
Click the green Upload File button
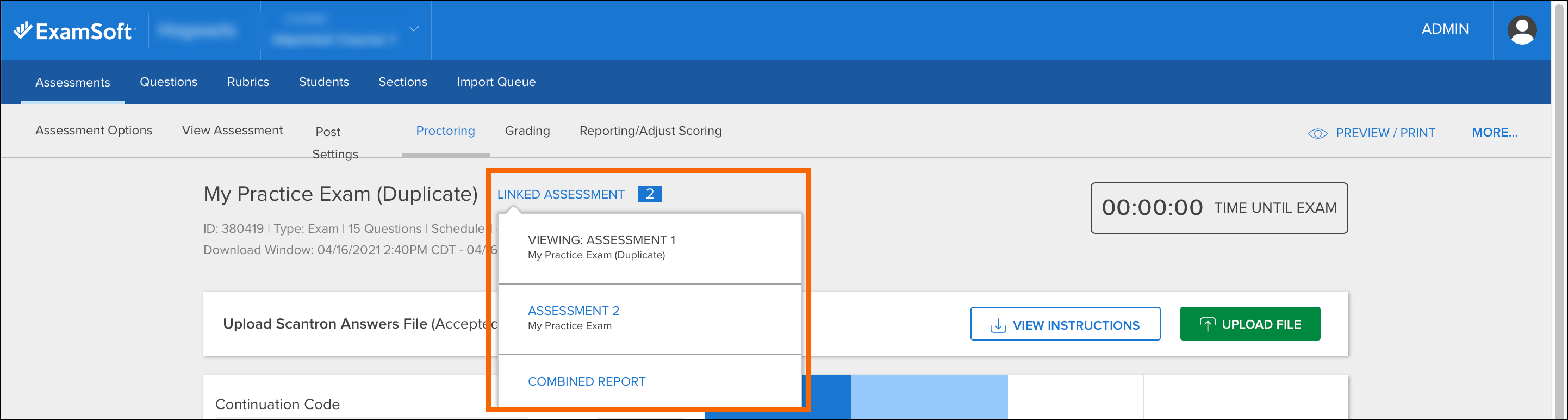click(1249, 324)
